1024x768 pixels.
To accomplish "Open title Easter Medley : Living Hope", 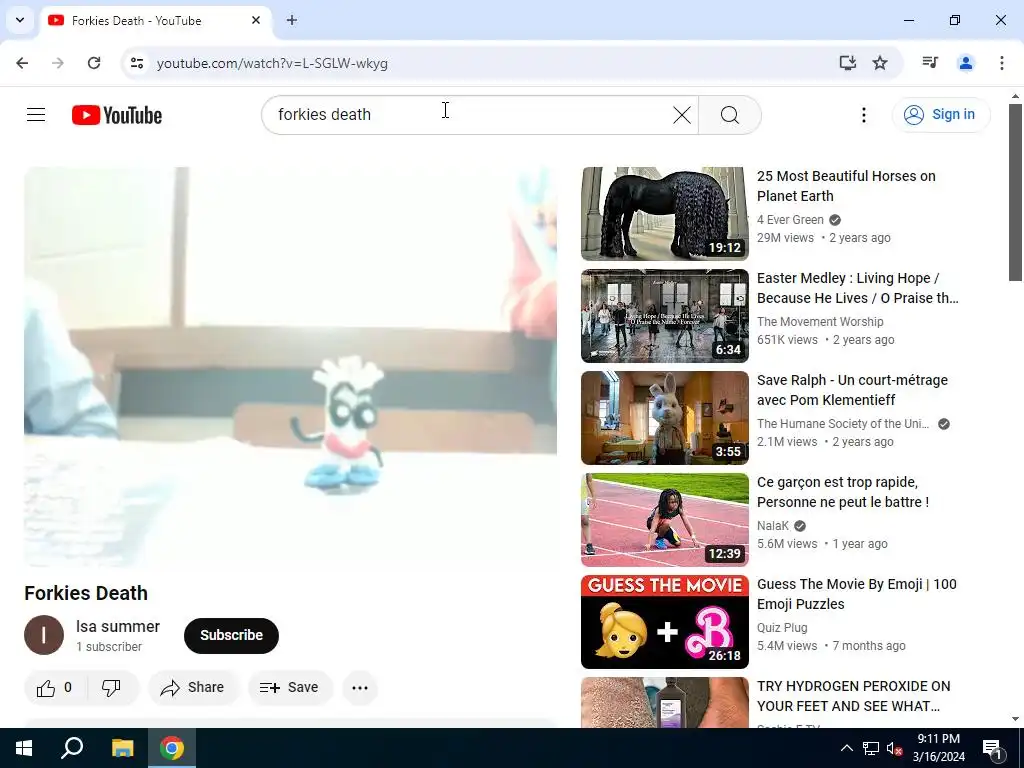I will click(x=857, y=288).
